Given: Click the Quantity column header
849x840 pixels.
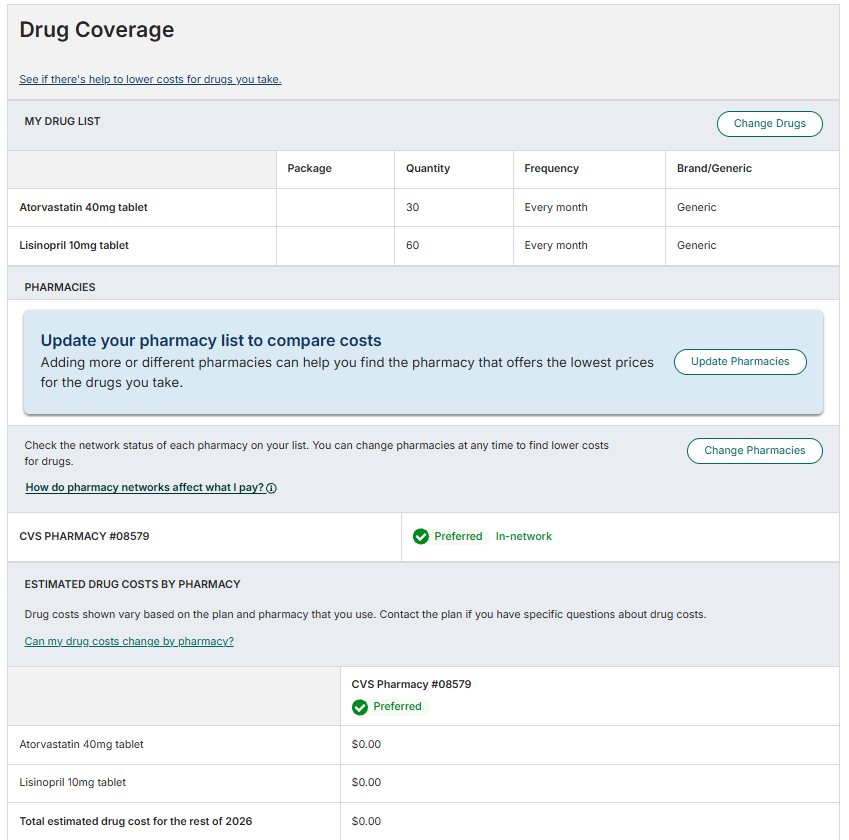Looking at the screenshot, I should tap(428, 168).
